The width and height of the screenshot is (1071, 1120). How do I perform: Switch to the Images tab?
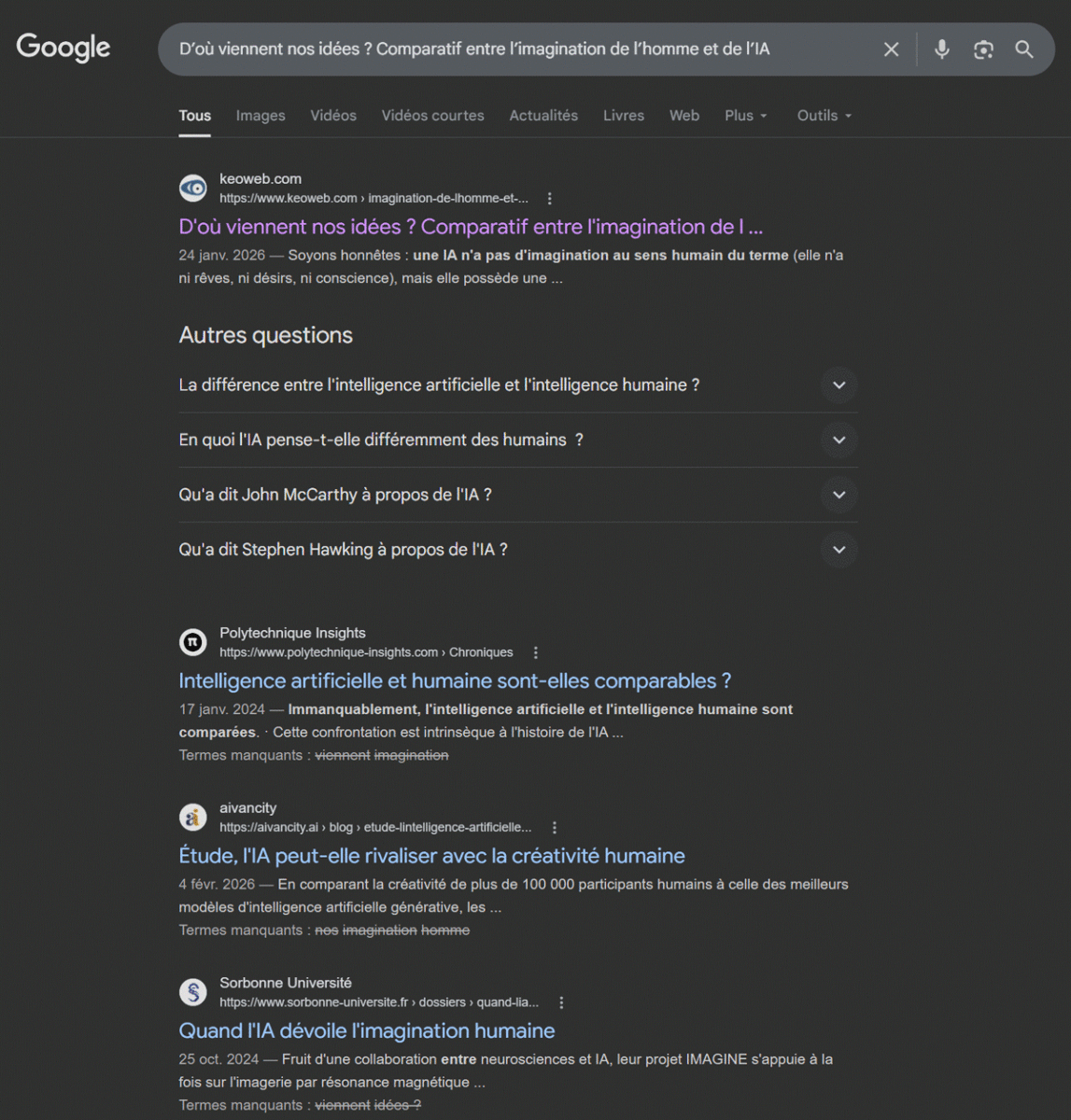point(261,116)
